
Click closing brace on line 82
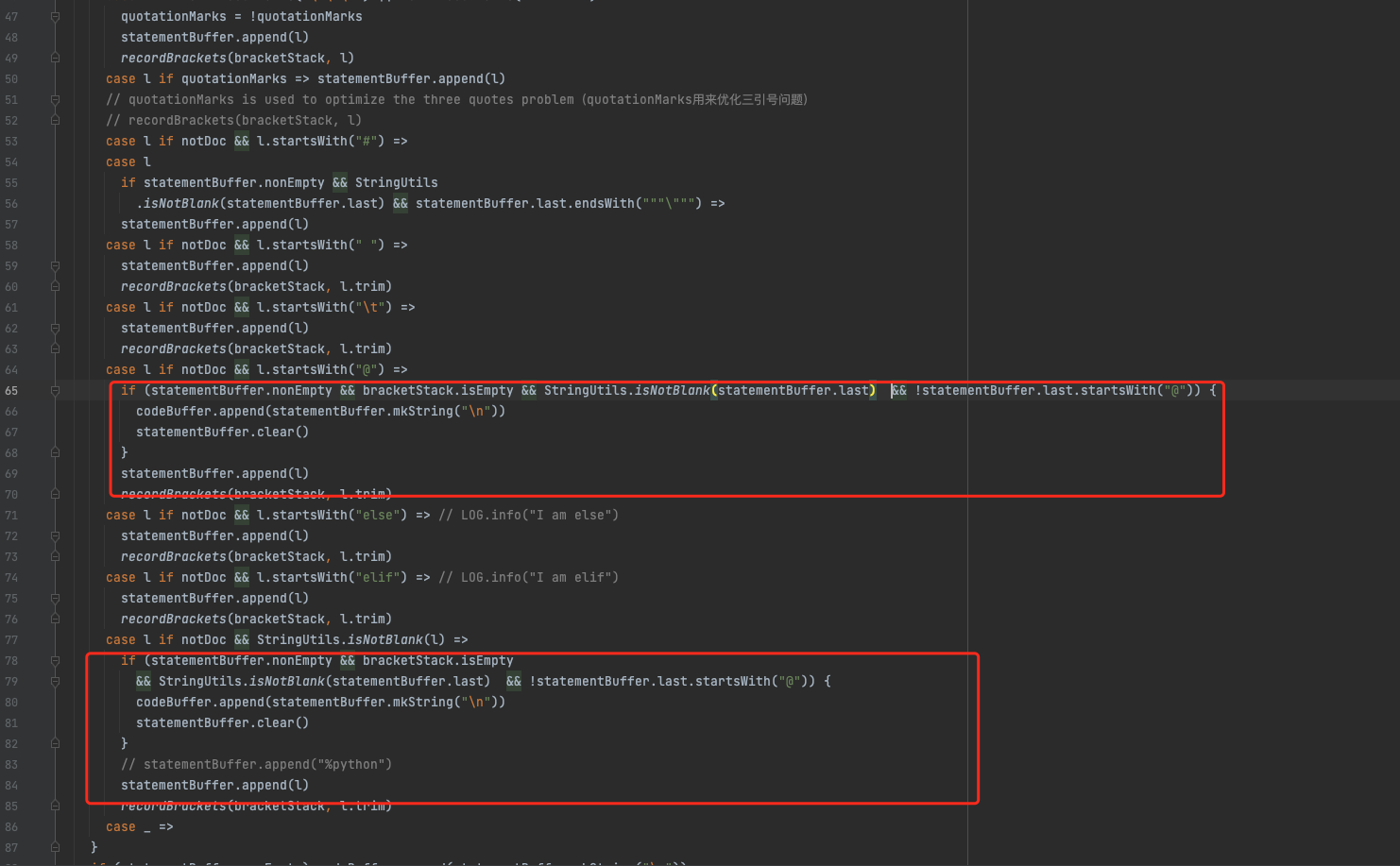click(x=125, y=744)
